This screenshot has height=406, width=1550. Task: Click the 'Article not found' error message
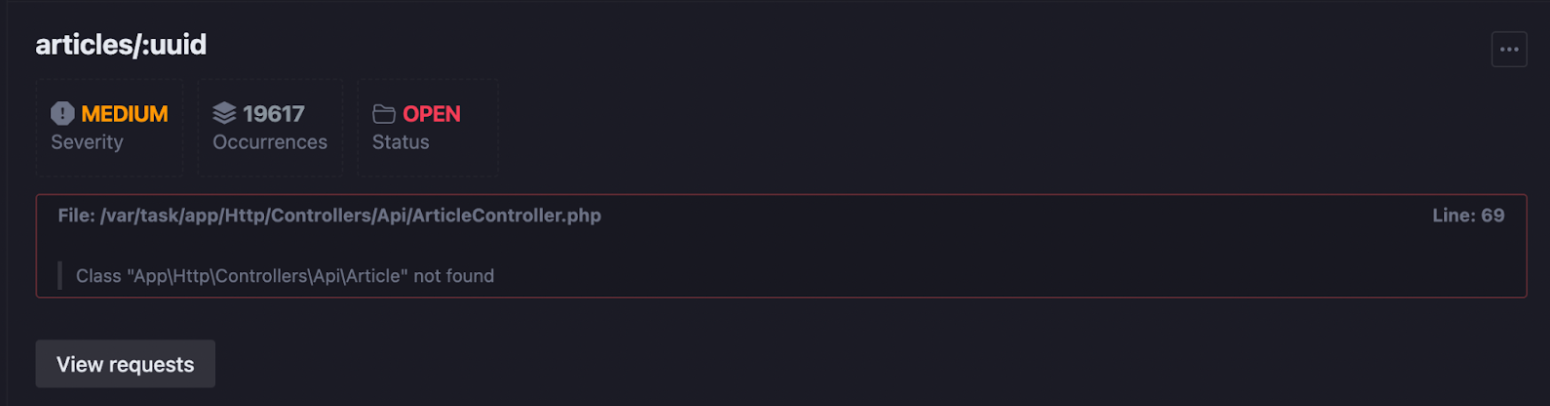click(285, 275)
